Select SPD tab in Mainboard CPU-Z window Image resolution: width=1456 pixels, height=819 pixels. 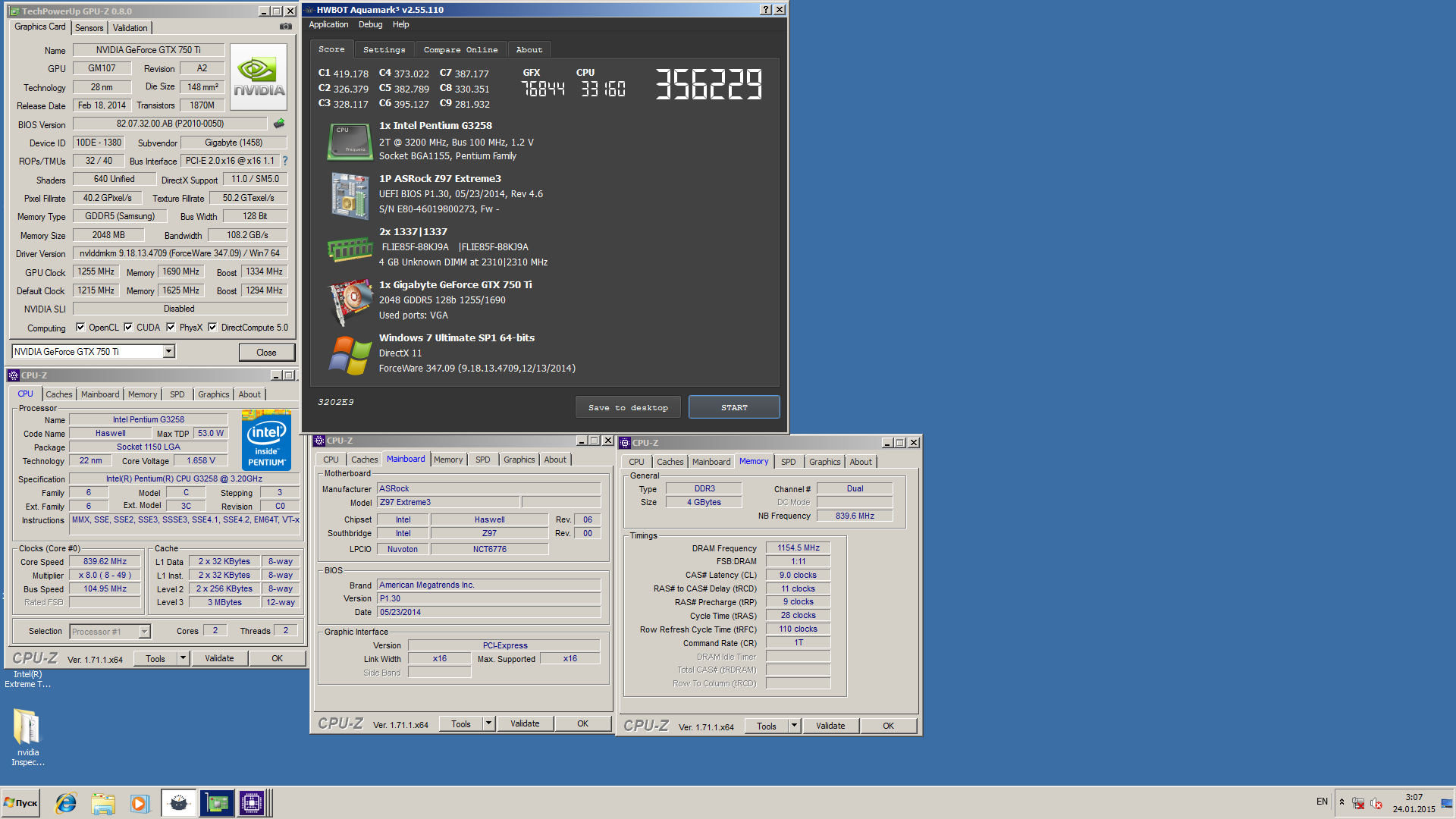pyautogui.click(x=482, y=460)
